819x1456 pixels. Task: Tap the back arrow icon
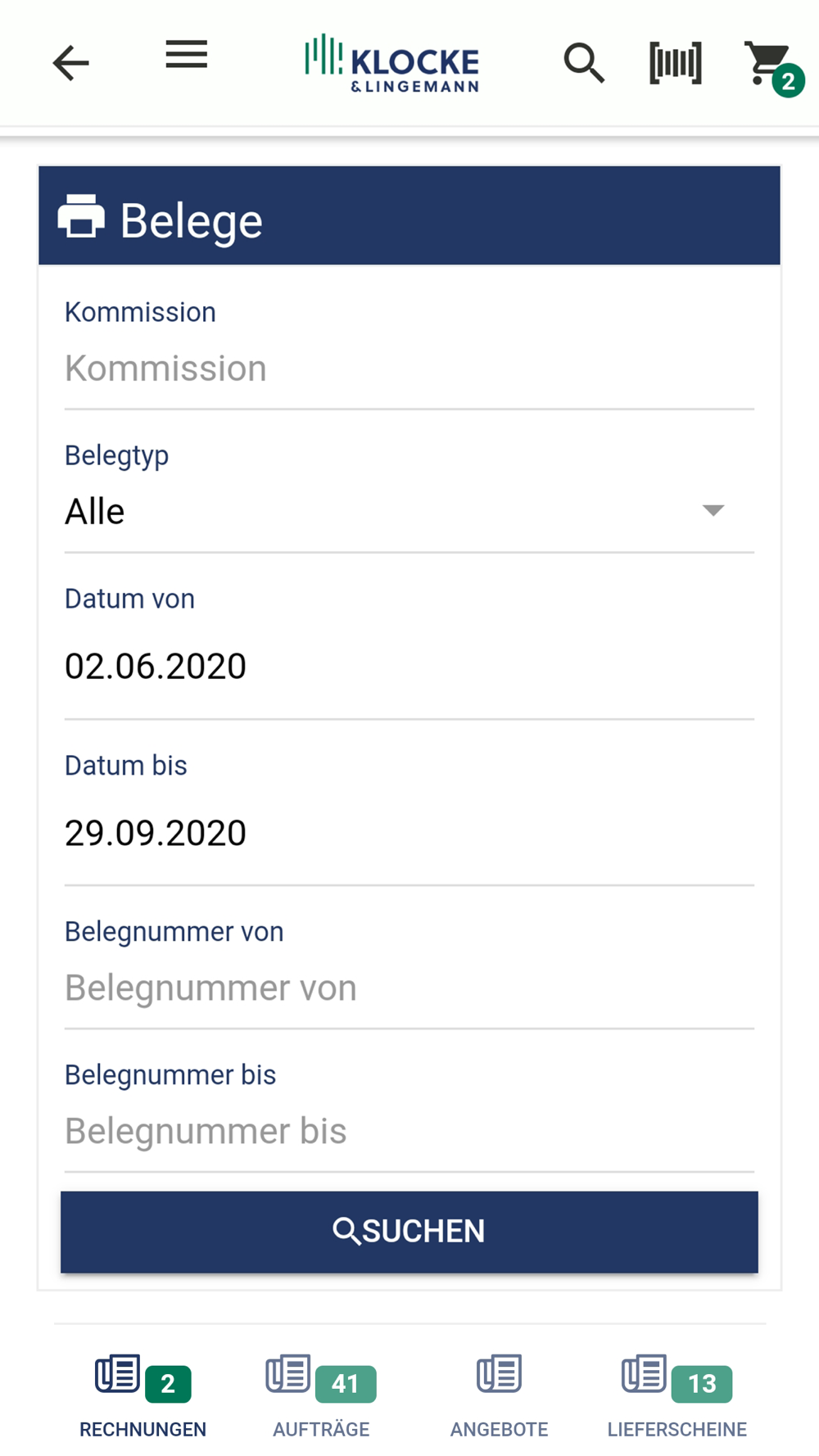click(70, 63)
